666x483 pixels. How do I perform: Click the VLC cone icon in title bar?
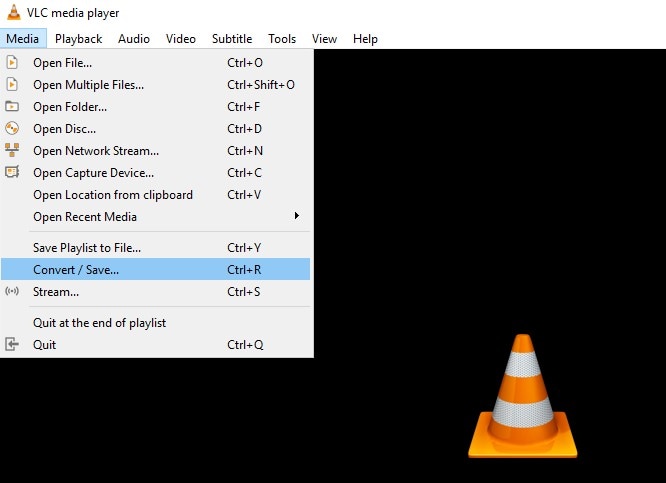[x=14, y=12]
